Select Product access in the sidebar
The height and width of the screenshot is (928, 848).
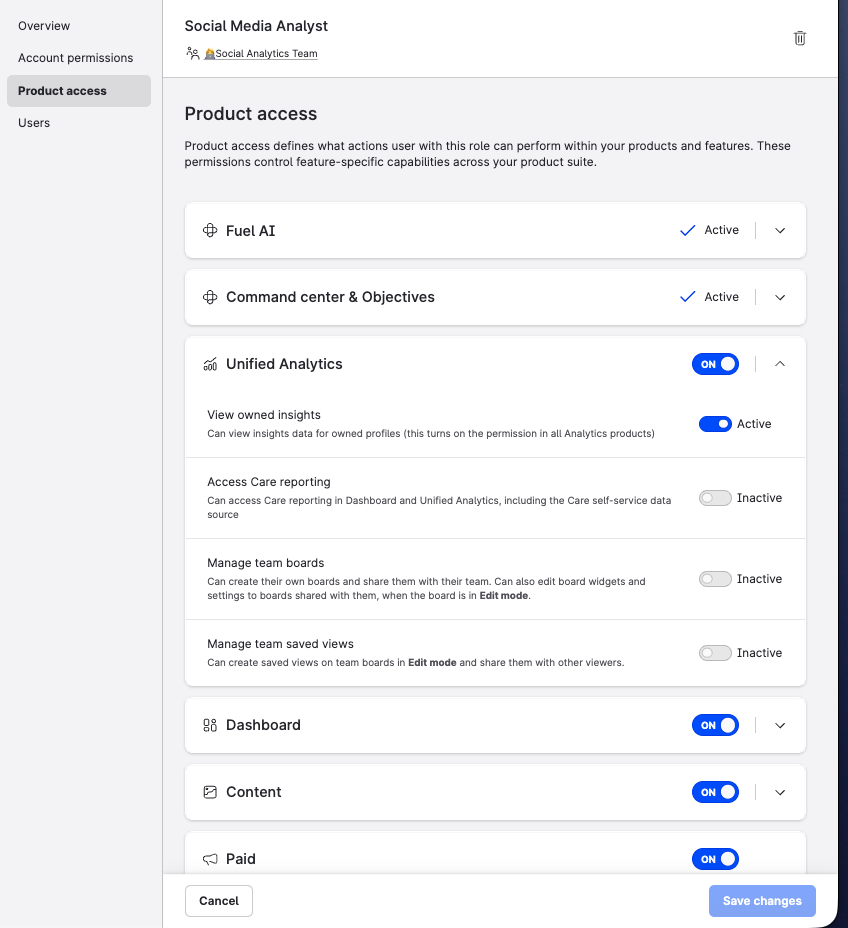(x=79, y=91)
